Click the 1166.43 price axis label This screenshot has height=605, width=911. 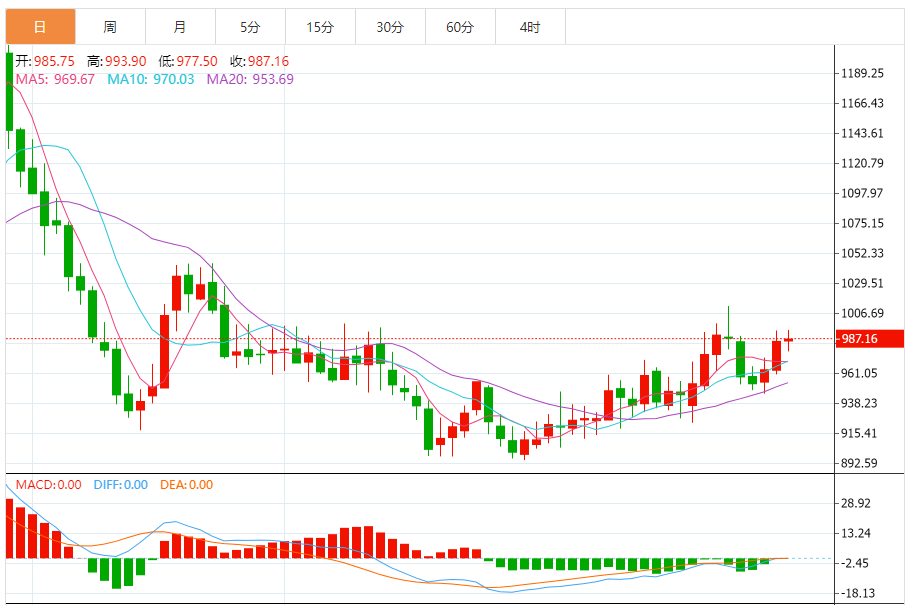pyautogui.click(x=862, y=103)
